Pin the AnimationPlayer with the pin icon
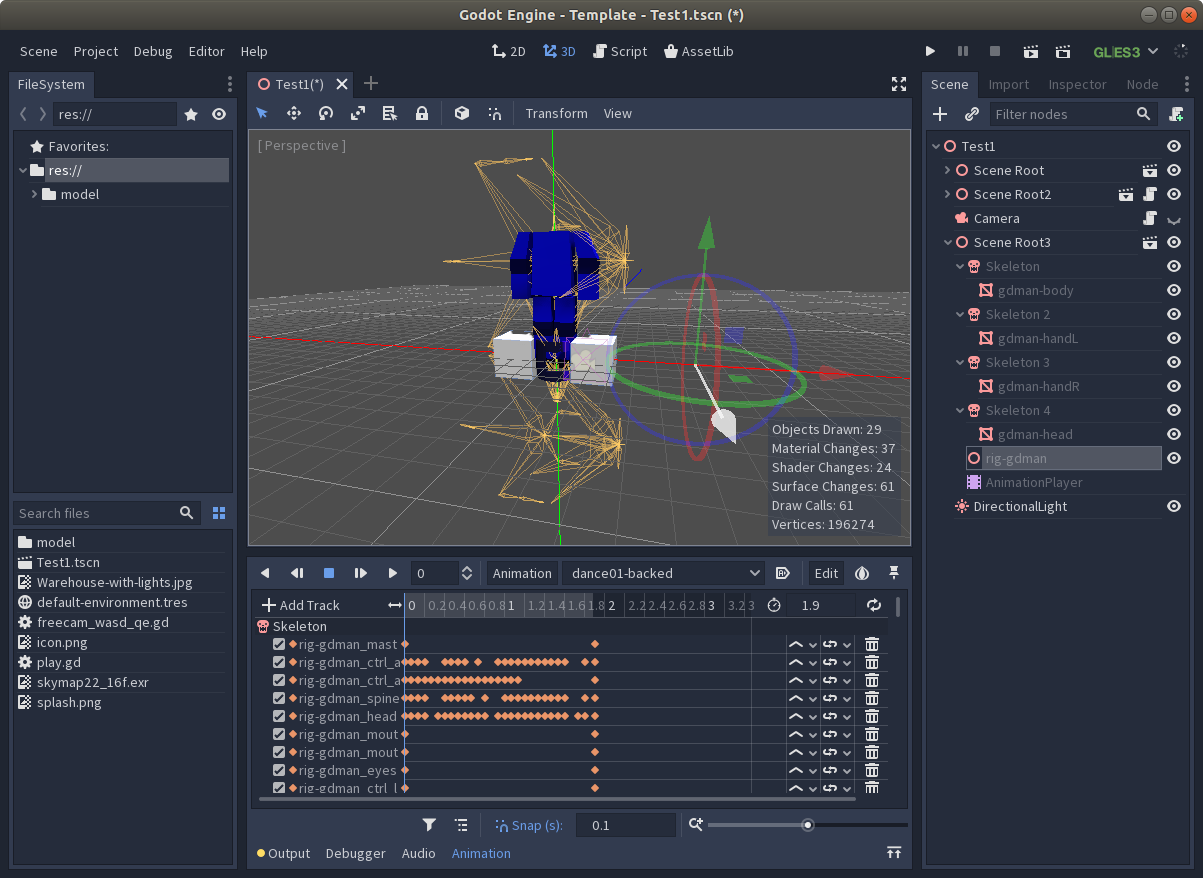Screen dimensions: 1203x878 [893, 572]
